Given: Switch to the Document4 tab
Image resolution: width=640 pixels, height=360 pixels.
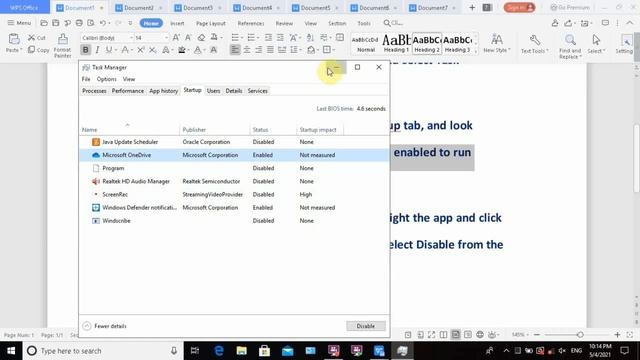Looking at the screenshot, I should pyautogui.click(x=257, y=8).
